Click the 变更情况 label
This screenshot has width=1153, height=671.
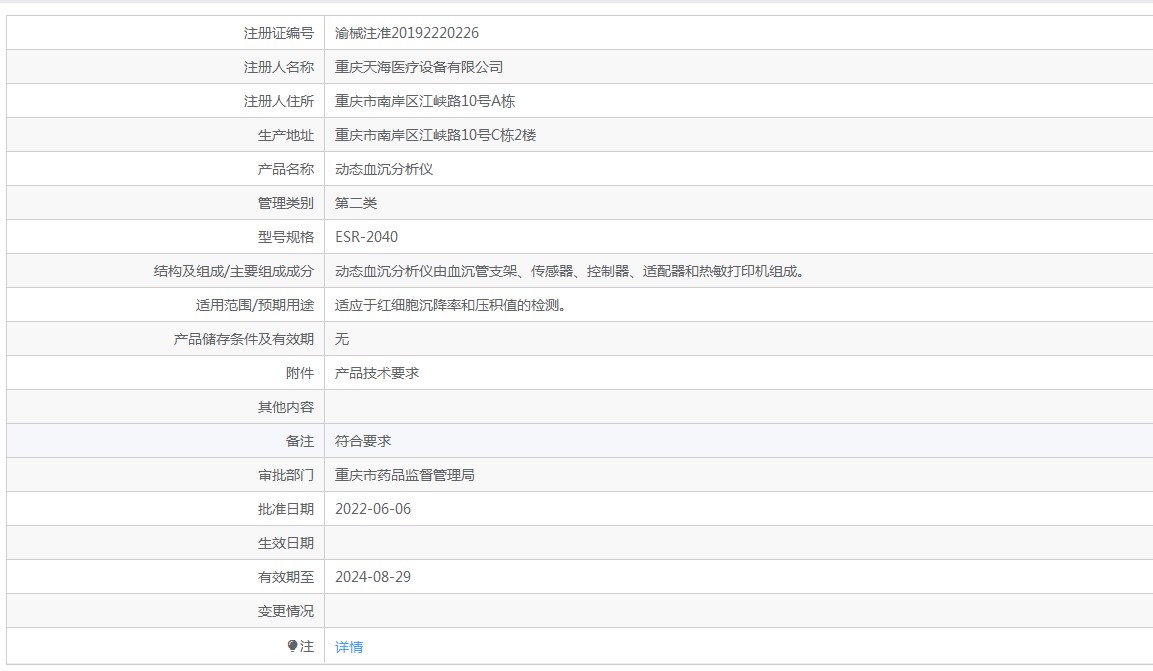[x=285, y=611]
